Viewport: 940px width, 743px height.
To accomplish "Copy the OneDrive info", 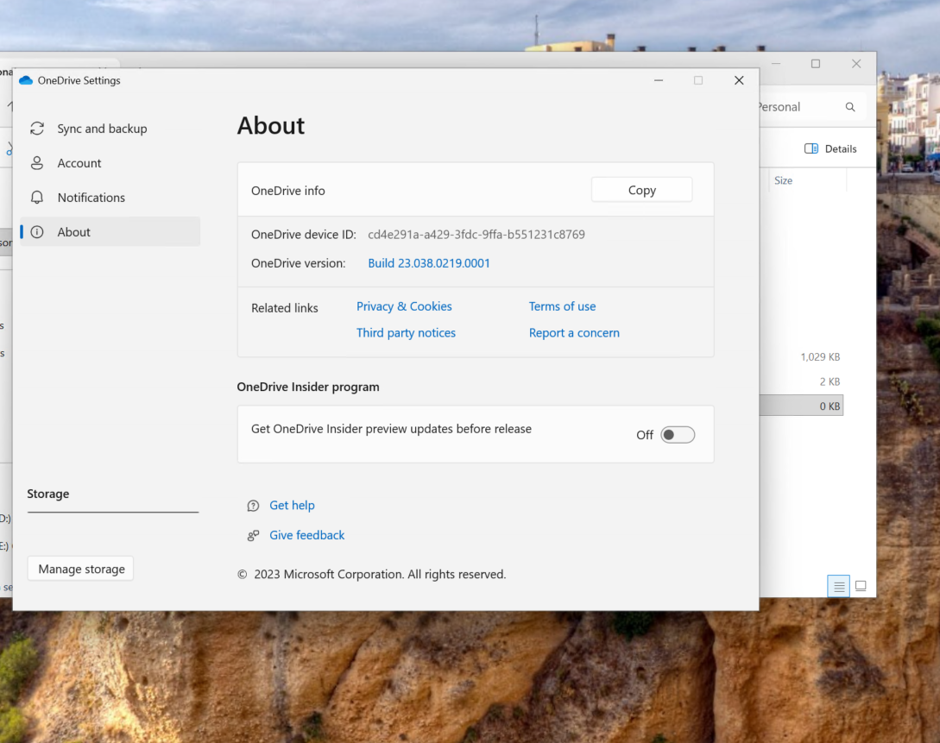I will pyautogui.click(x=641, y=190).
